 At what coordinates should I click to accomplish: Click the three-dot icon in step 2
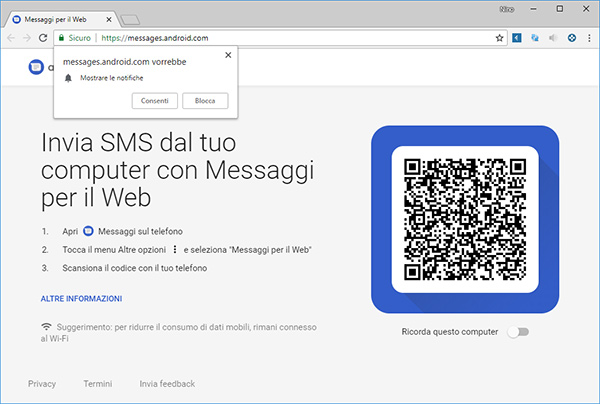175,249
